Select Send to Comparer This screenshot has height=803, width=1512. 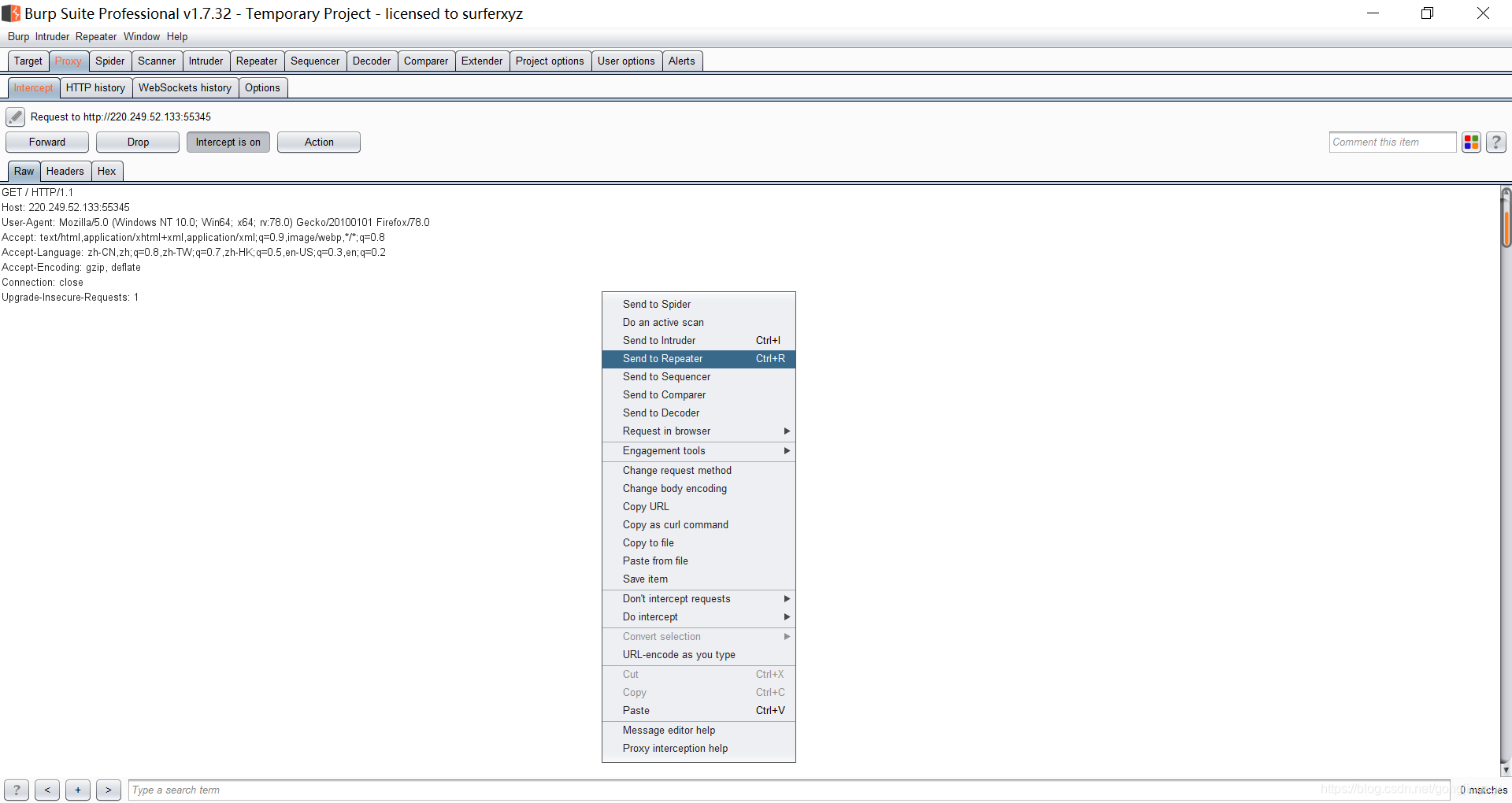(x=699, y=395)
